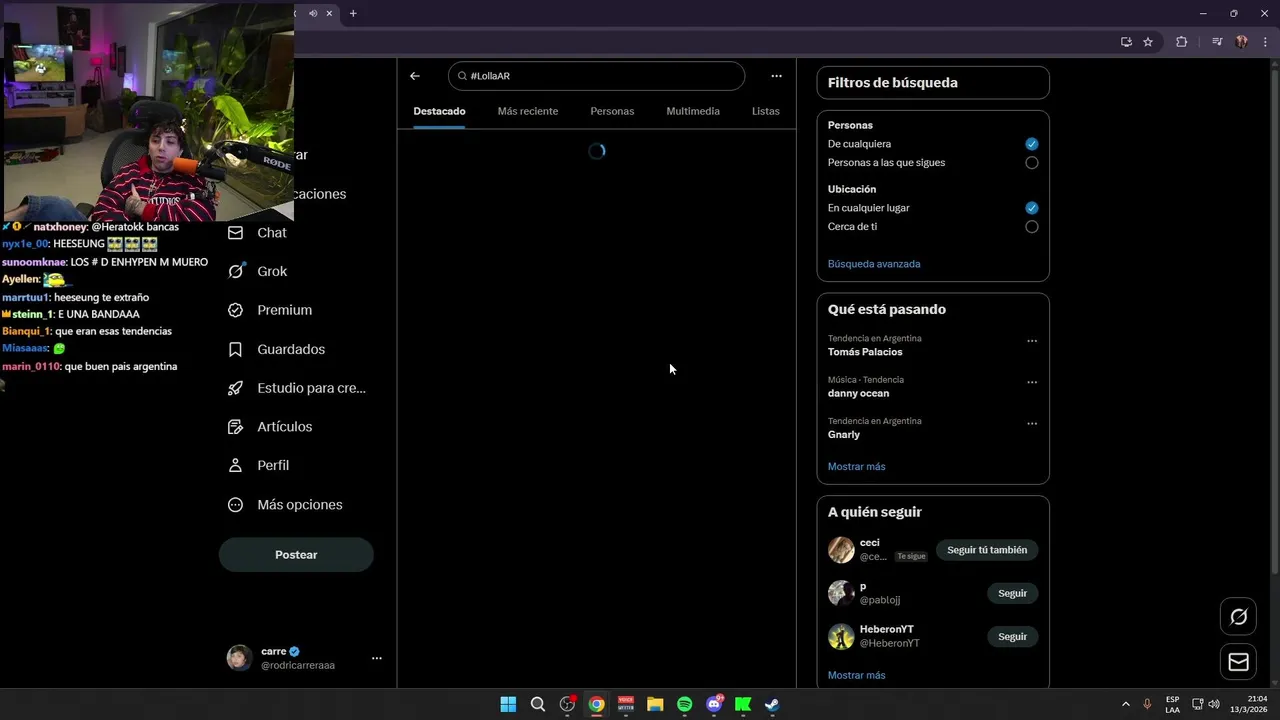The height and width of the screenshot is (720, 1280).
Task: Expand the system tray hidden icons
Action: click(1125, 704)
